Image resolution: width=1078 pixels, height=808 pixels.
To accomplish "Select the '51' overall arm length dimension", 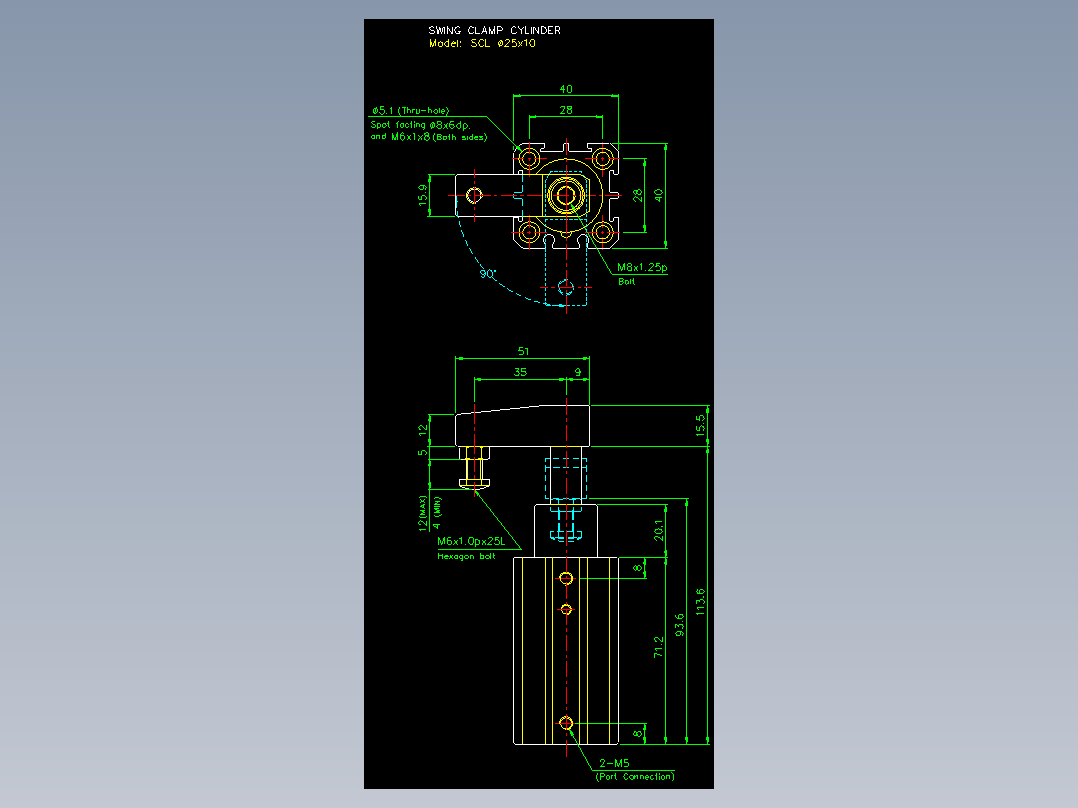I will tap(523, 351).
